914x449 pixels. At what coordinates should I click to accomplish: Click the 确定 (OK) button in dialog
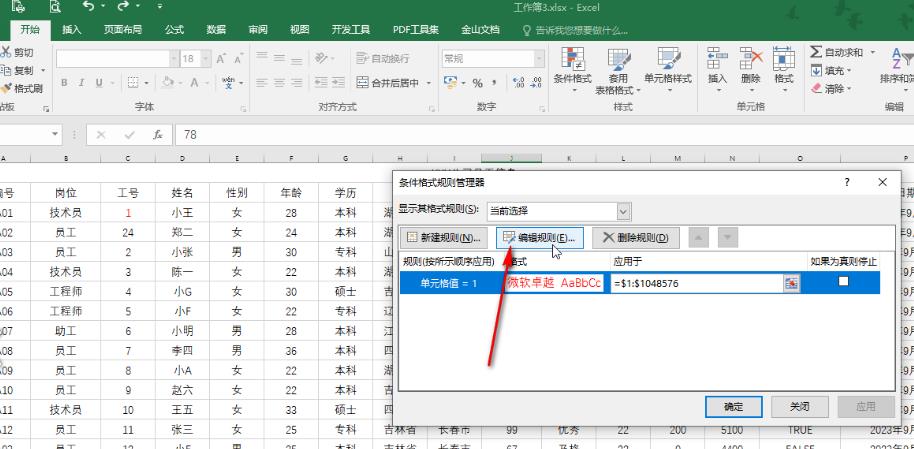tap(733, 407)
